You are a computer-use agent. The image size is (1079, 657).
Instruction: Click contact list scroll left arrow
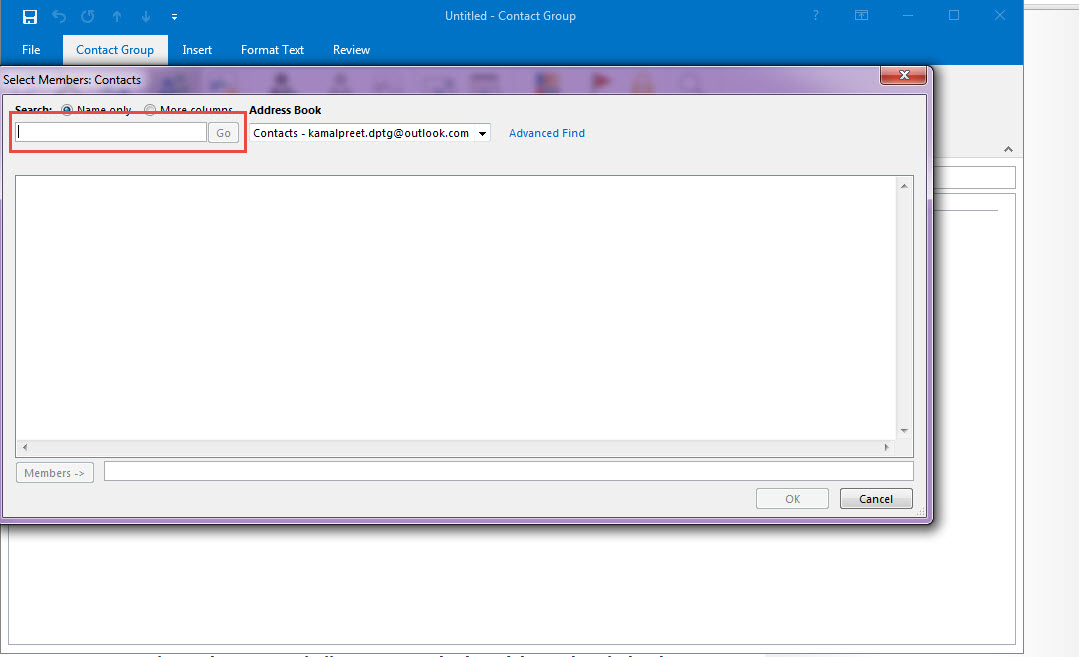pyautogui.click(x=25, y=447)
